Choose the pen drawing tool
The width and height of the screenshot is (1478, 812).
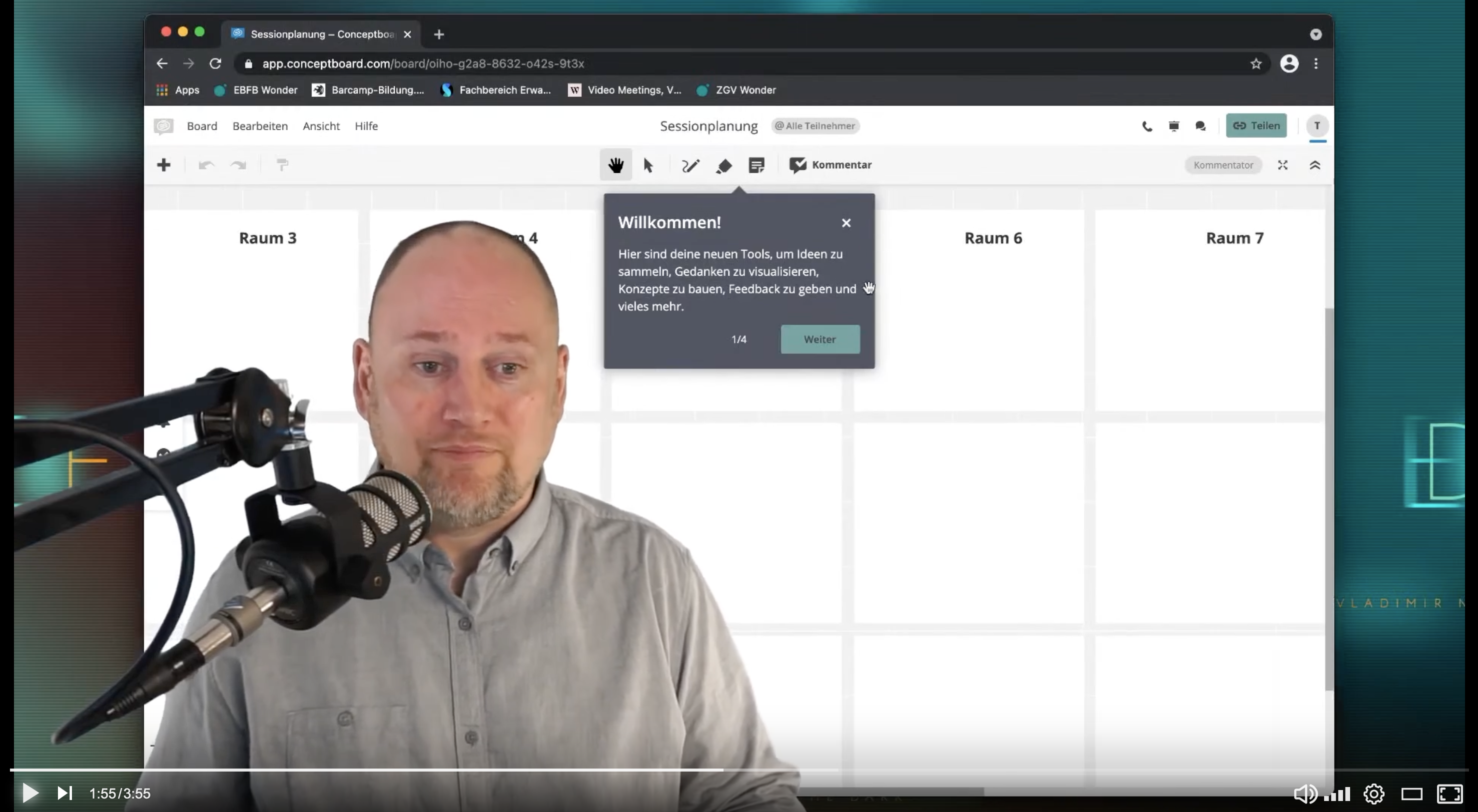tap(690, 166)
